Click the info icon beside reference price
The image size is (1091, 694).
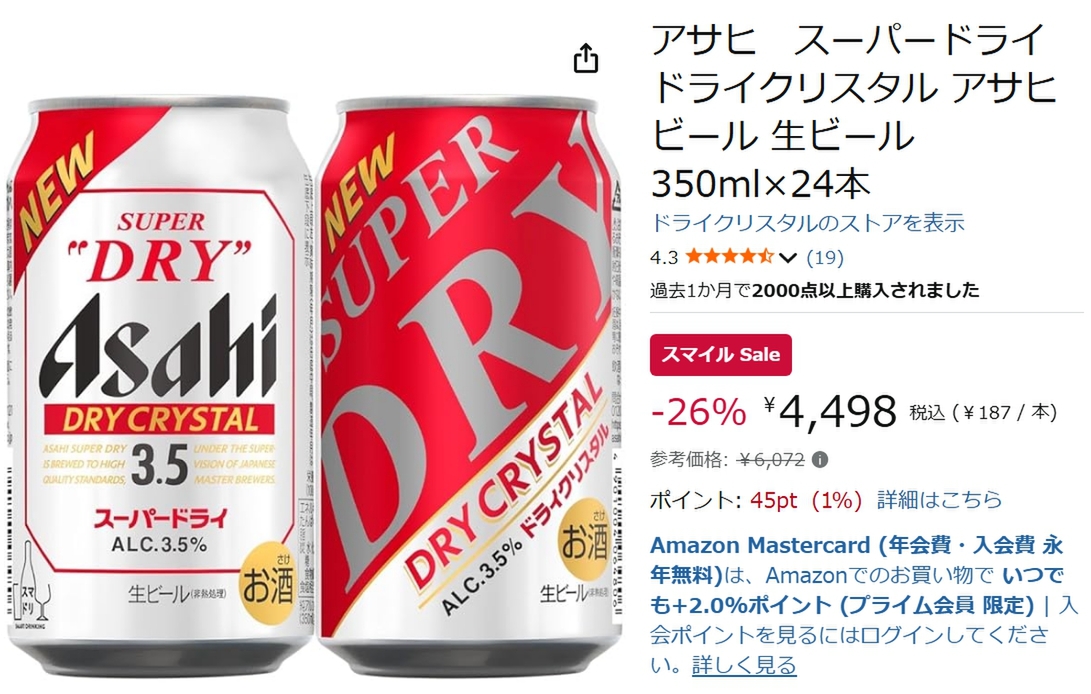click(x=820, y=460)
